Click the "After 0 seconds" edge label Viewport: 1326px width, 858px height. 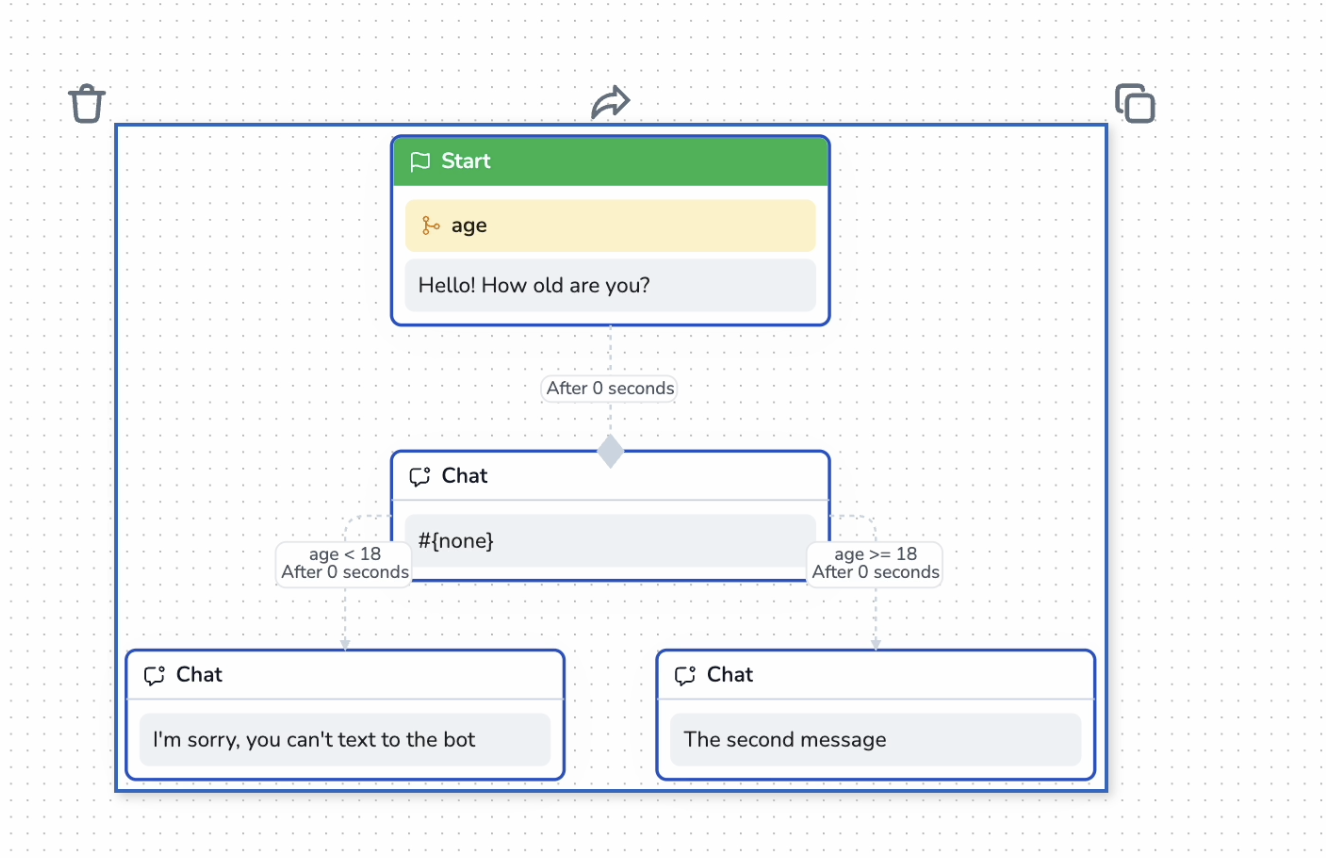click(610, 388)
